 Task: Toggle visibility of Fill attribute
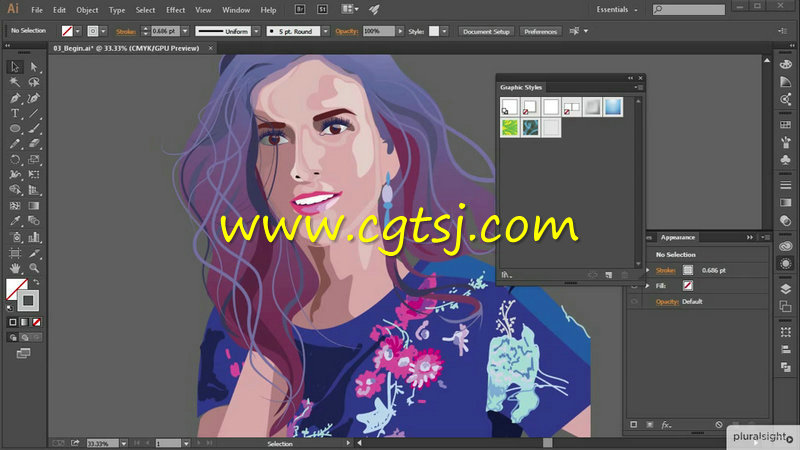pyautogui.click(x=634, y=286)
